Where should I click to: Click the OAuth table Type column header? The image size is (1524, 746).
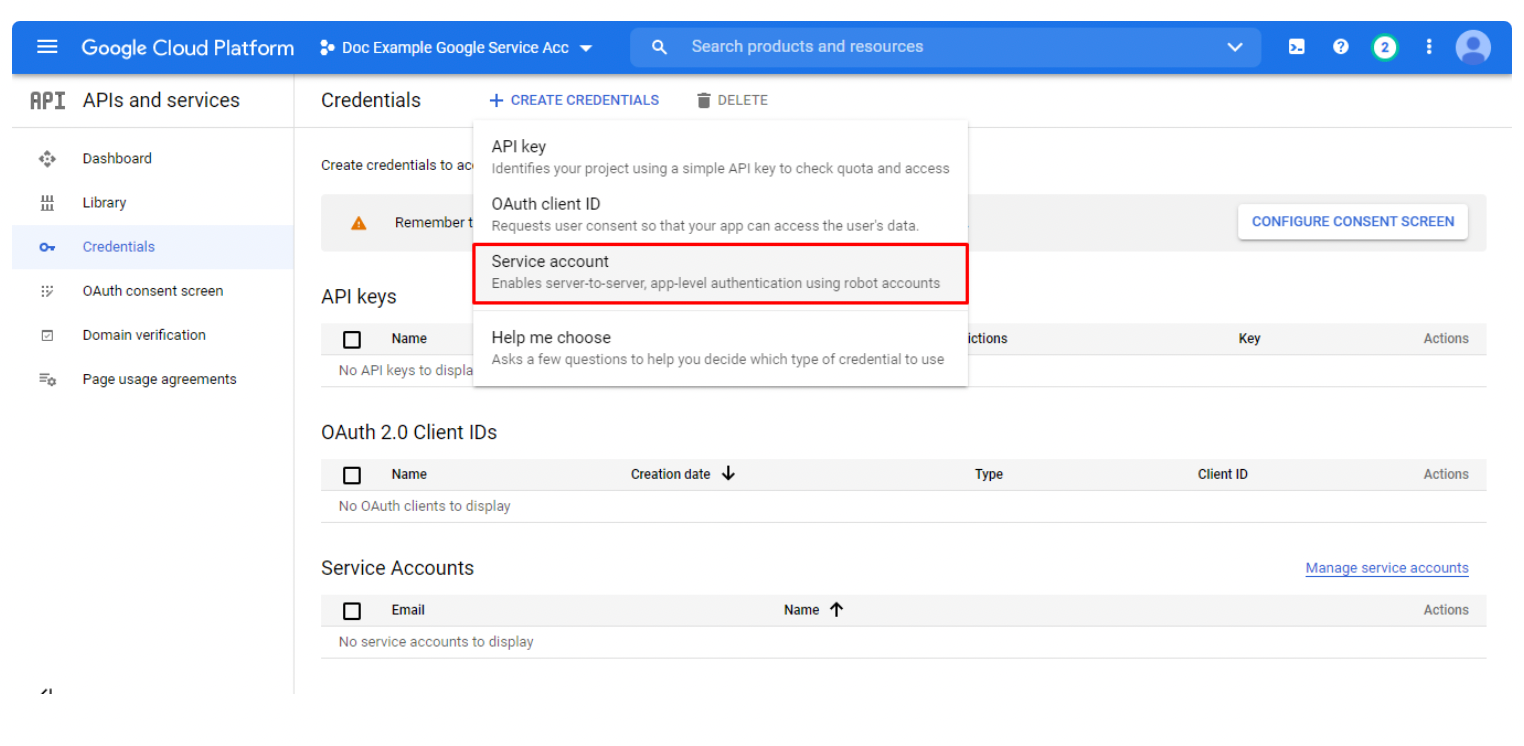coord(989,475)
